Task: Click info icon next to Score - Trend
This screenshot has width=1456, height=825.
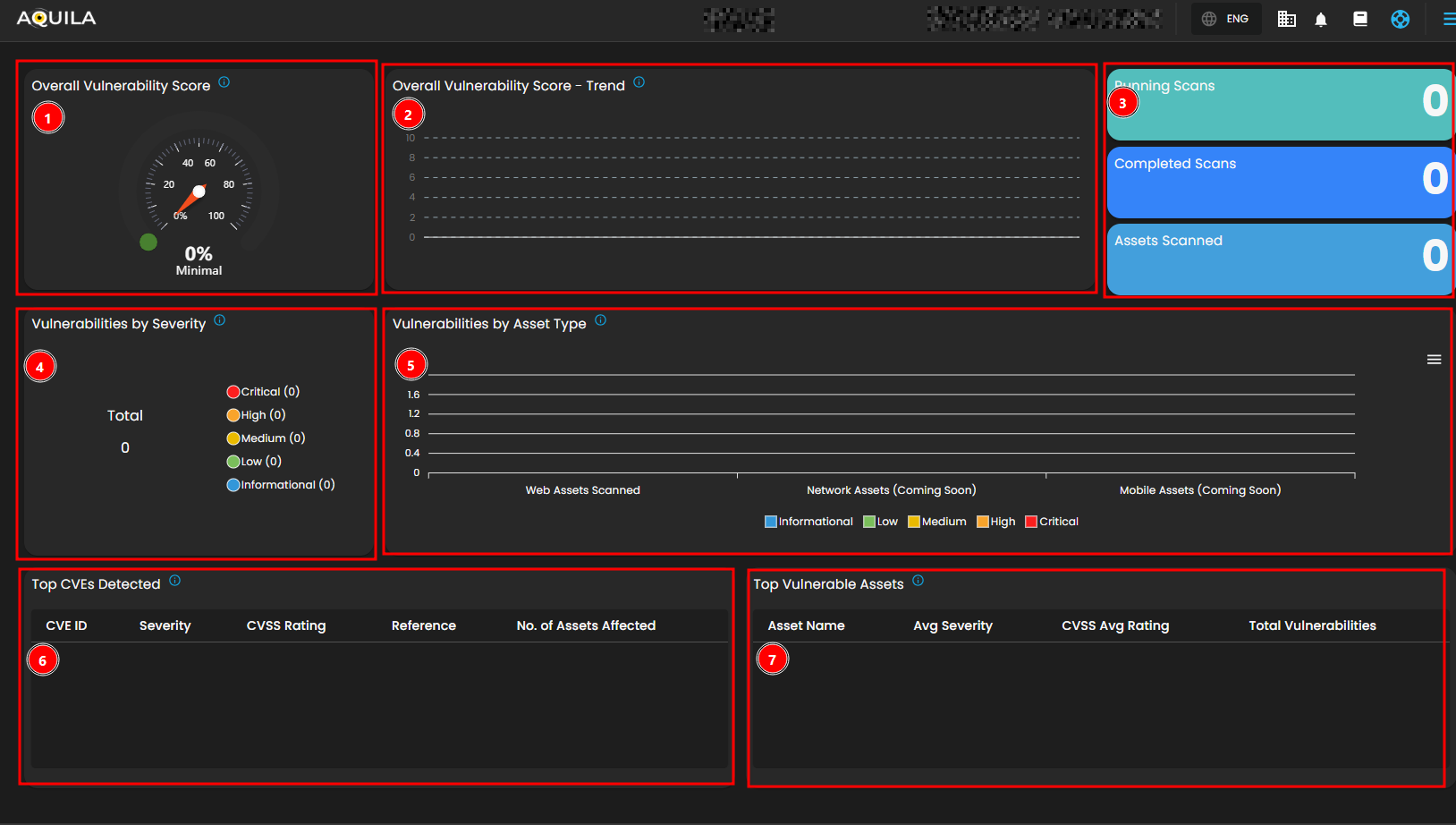Action: 639,82
